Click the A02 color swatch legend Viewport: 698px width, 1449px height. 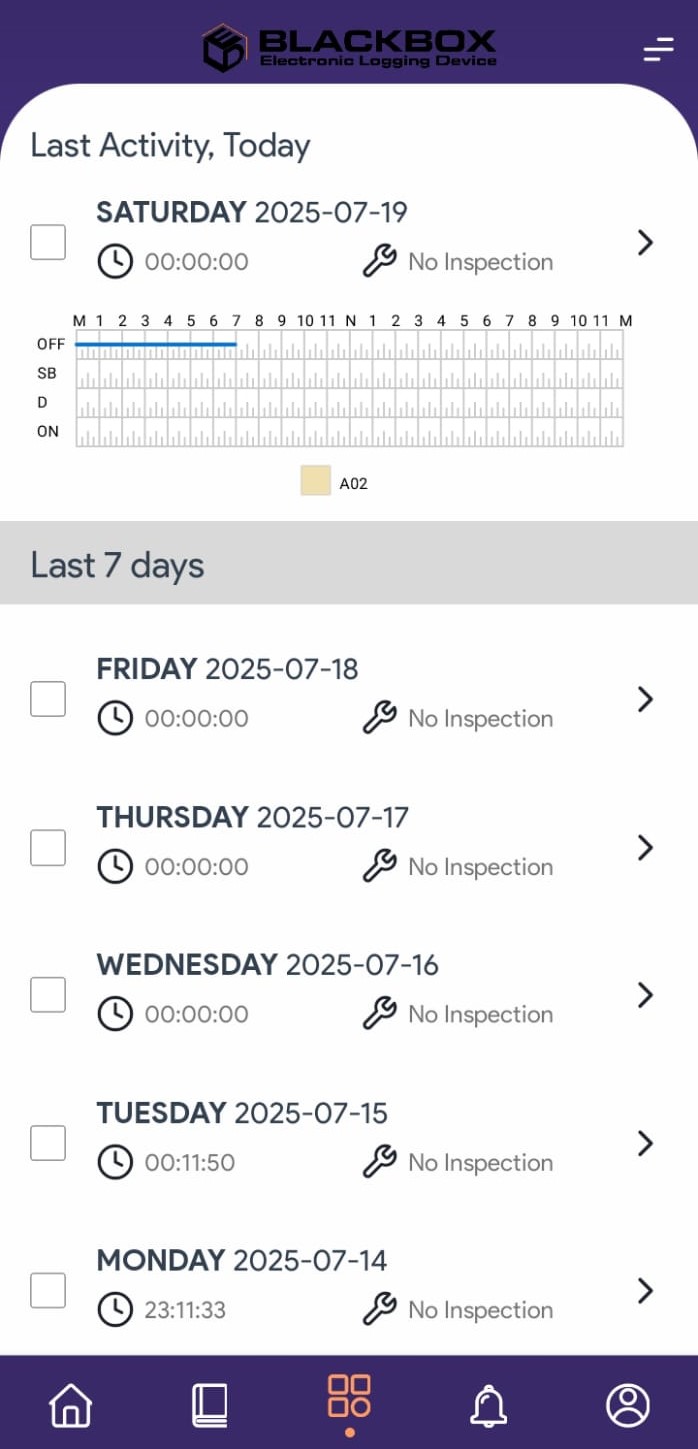(316, 481)
